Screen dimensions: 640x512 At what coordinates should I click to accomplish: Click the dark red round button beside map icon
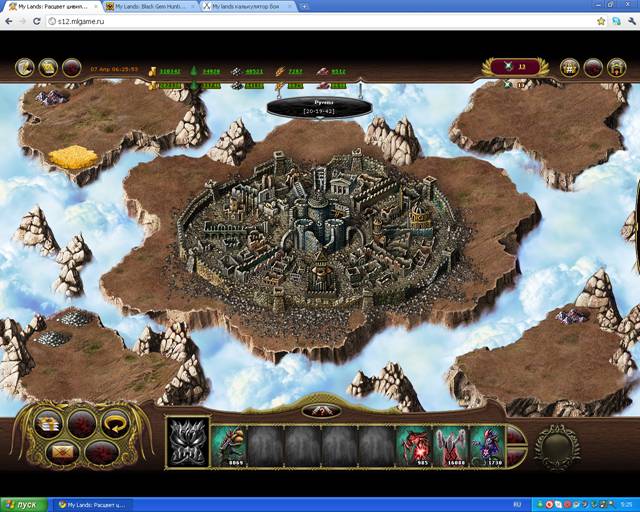pos(71,68)
